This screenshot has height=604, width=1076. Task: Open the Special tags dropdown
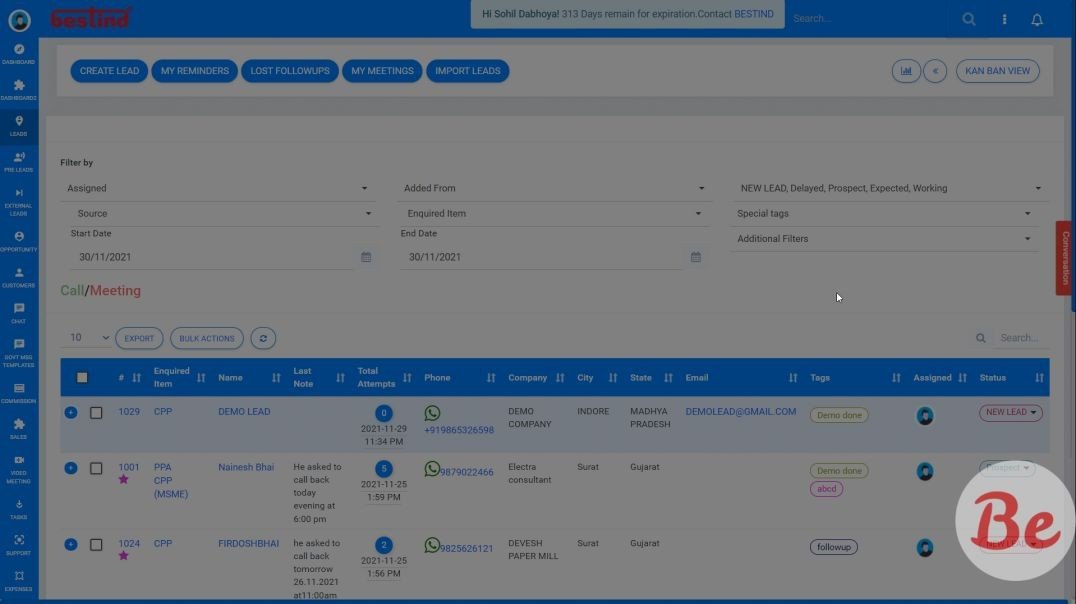(884, 213)
